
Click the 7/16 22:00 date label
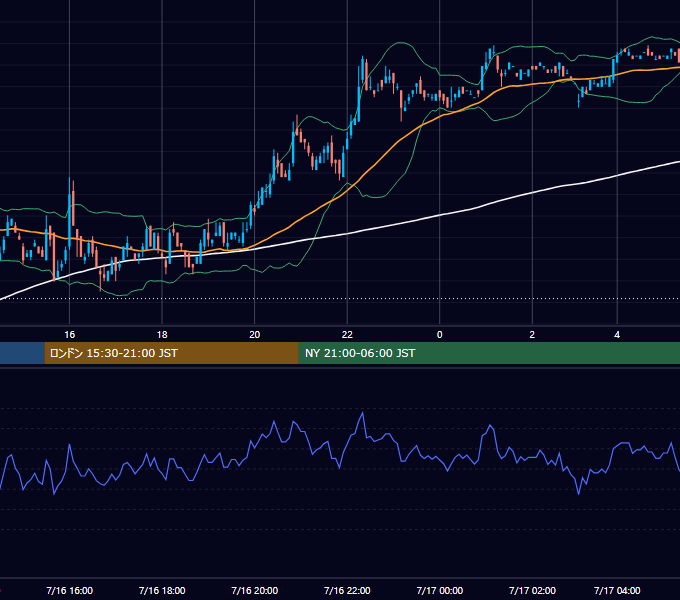(x=347, y=590)
